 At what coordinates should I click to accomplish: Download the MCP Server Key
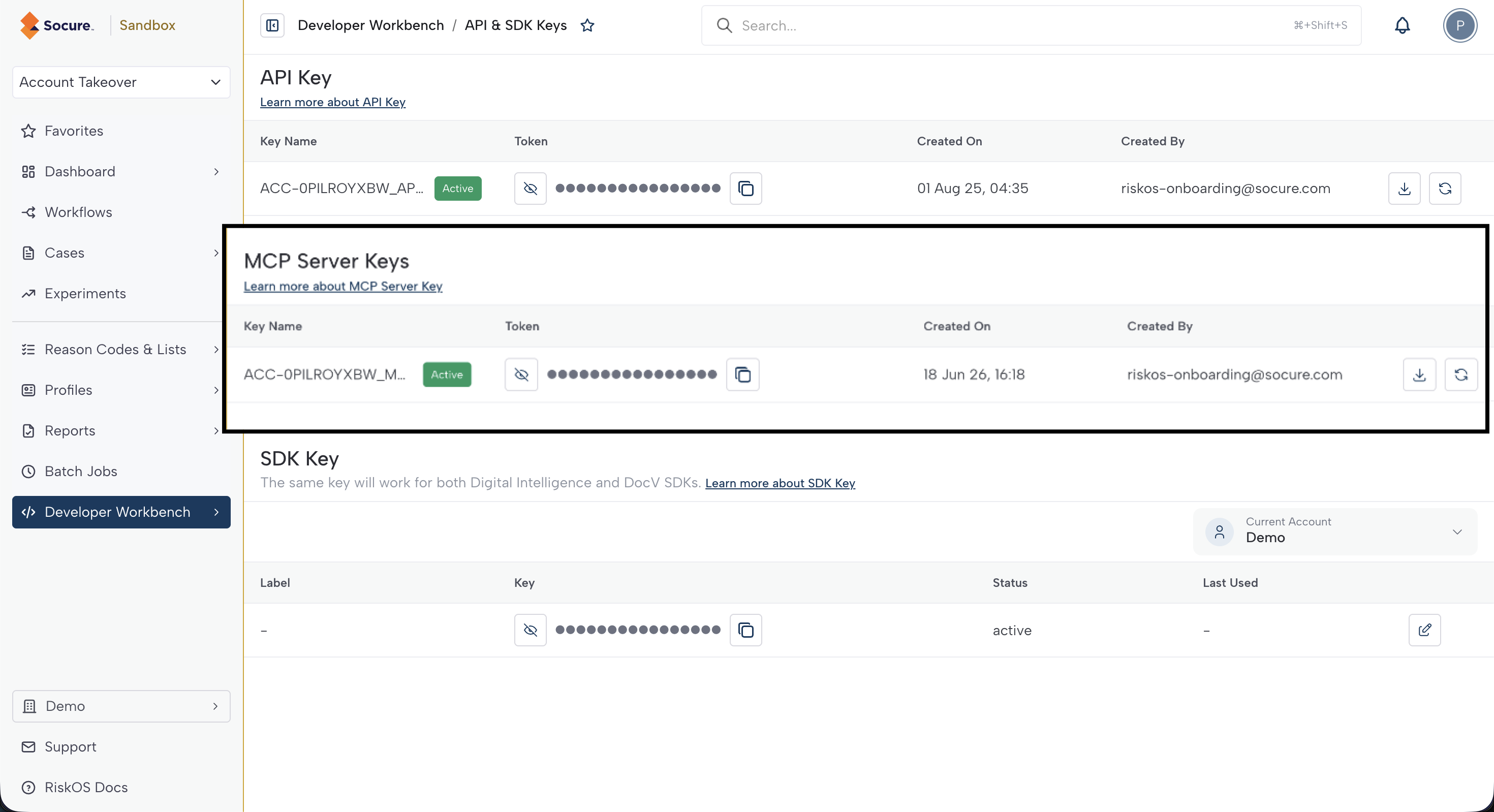click(1419, 374)
